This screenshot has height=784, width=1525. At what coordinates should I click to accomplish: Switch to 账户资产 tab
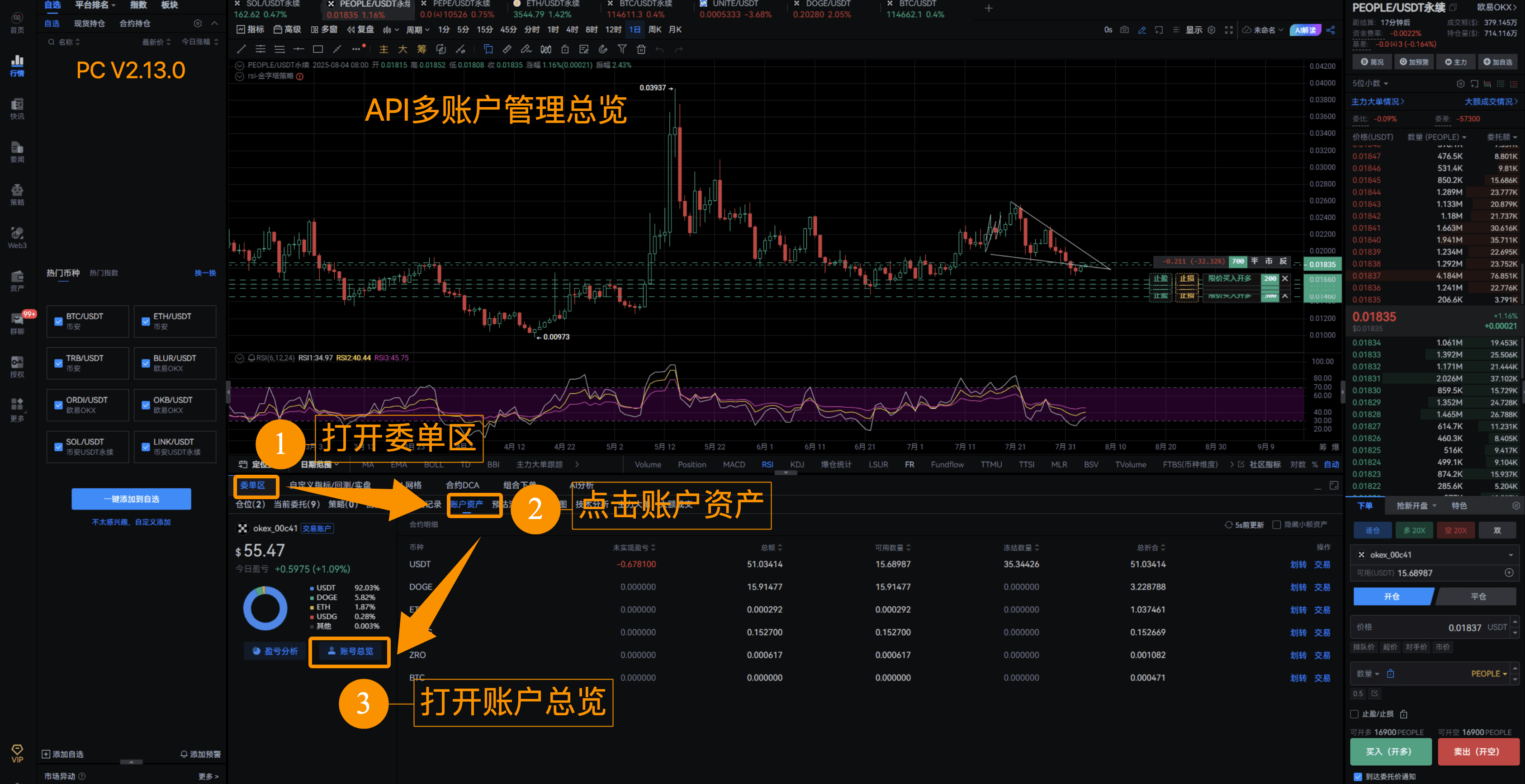click(x=466, y=504)
